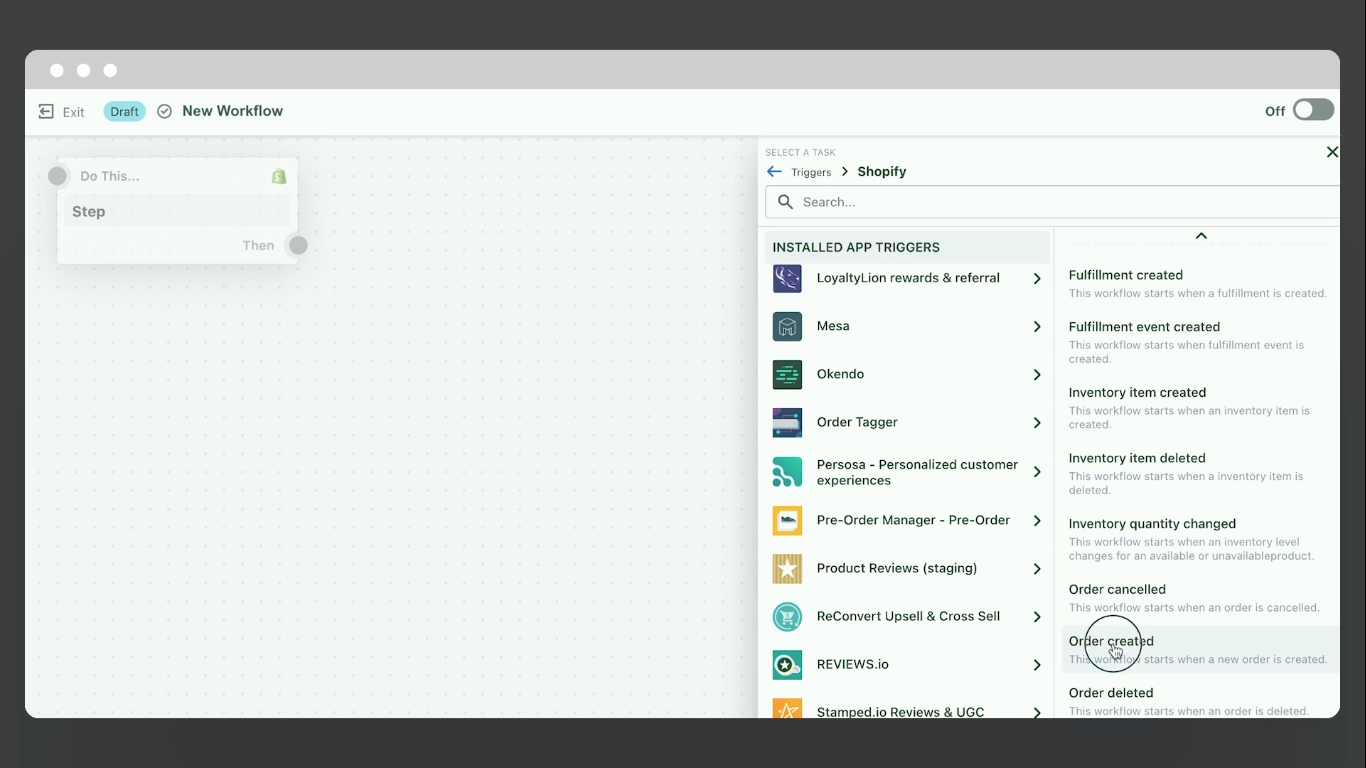This screenshot has width=1366, height=768.
Task: Open the Order Tagger app icon
Action: [x=787, y=422]
